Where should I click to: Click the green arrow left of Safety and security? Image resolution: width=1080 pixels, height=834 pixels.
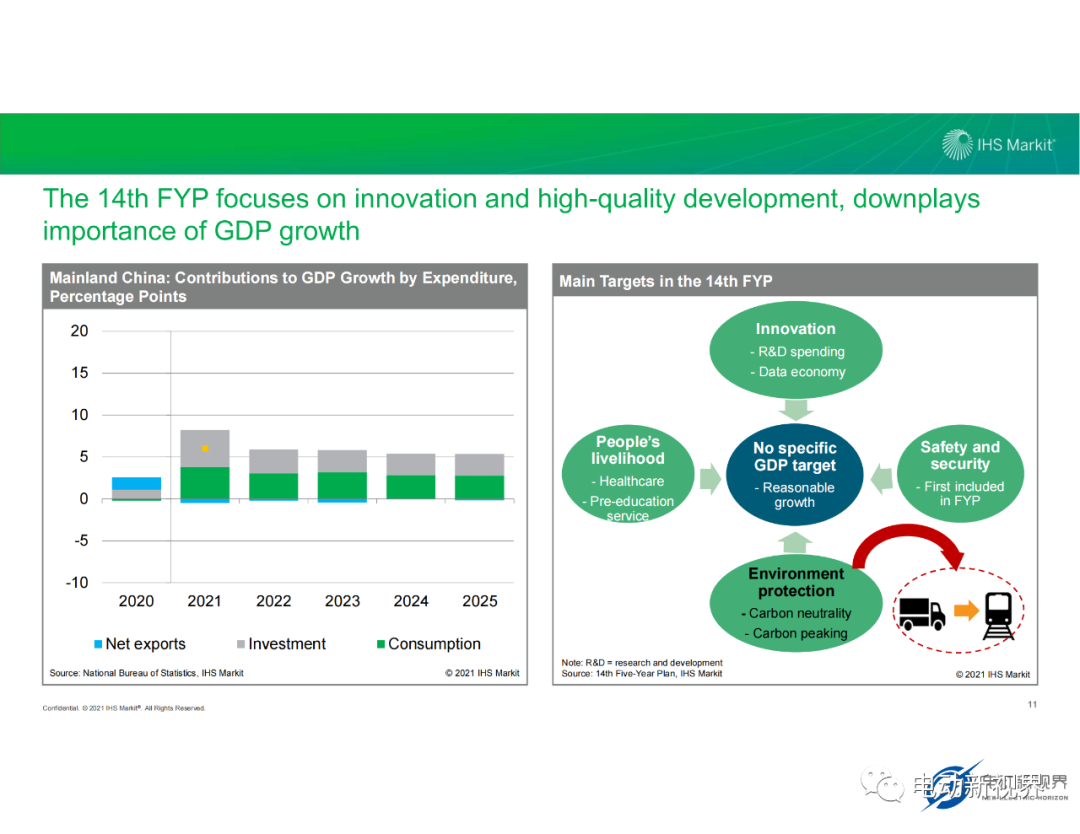click(x=882, y=479)
